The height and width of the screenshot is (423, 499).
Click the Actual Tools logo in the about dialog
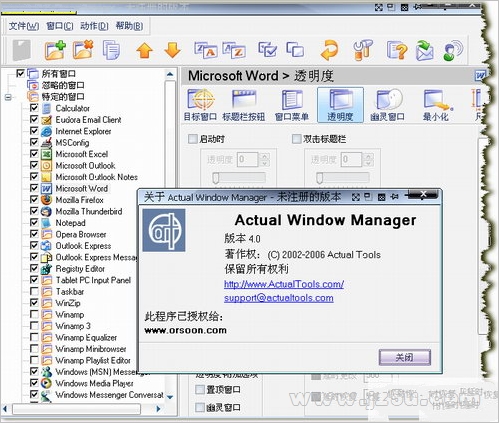[x=164, y=230]
